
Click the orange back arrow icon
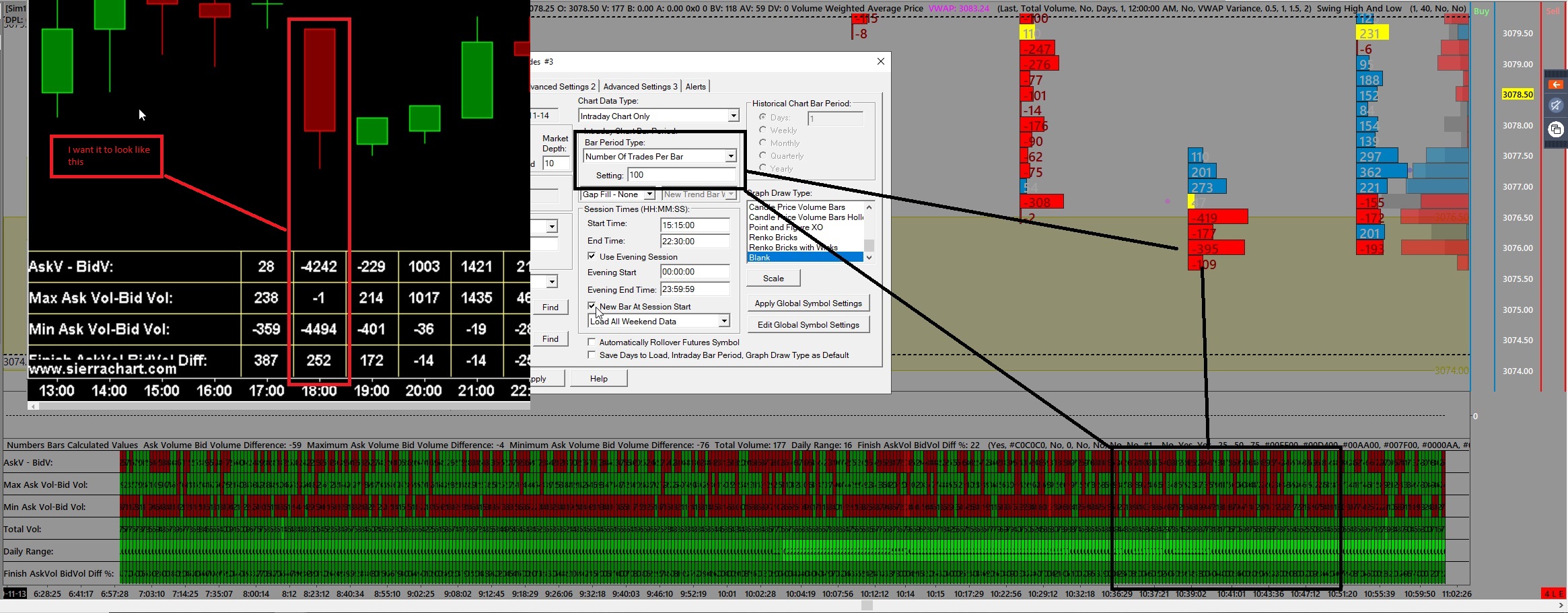point(1555,85)
